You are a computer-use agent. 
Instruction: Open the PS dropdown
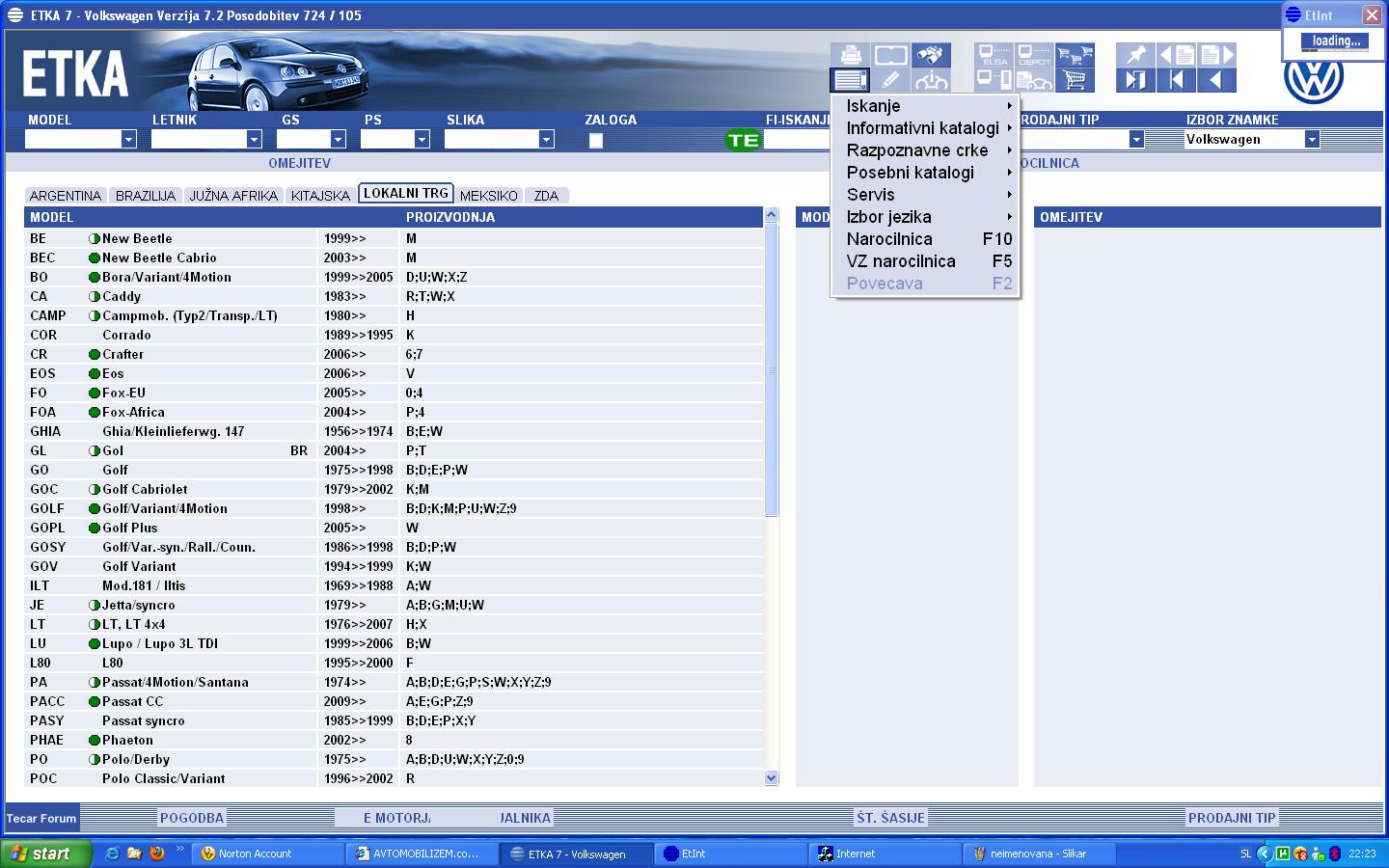point(422,140)
